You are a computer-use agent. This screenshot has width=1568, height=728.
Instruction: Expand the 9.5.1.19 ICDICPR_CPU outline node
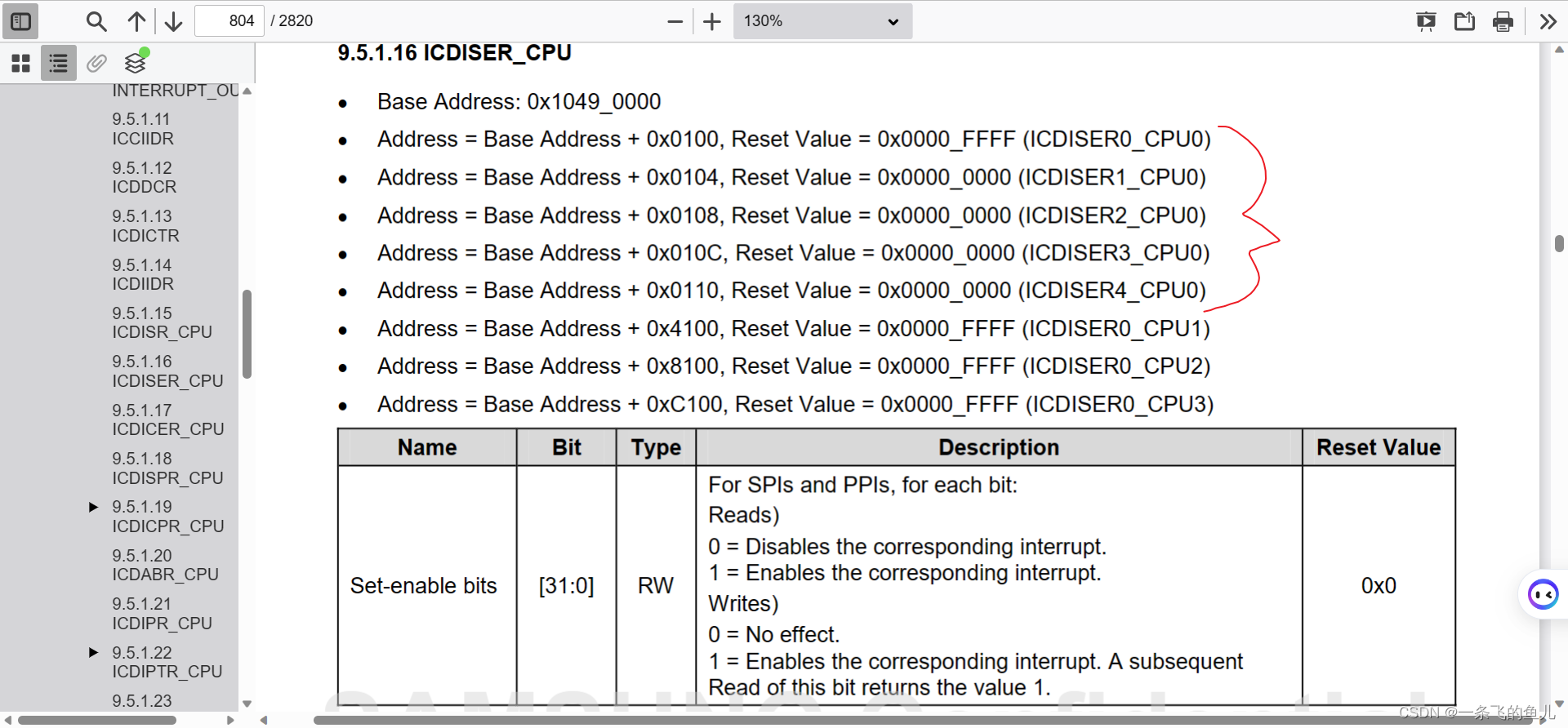94,507
